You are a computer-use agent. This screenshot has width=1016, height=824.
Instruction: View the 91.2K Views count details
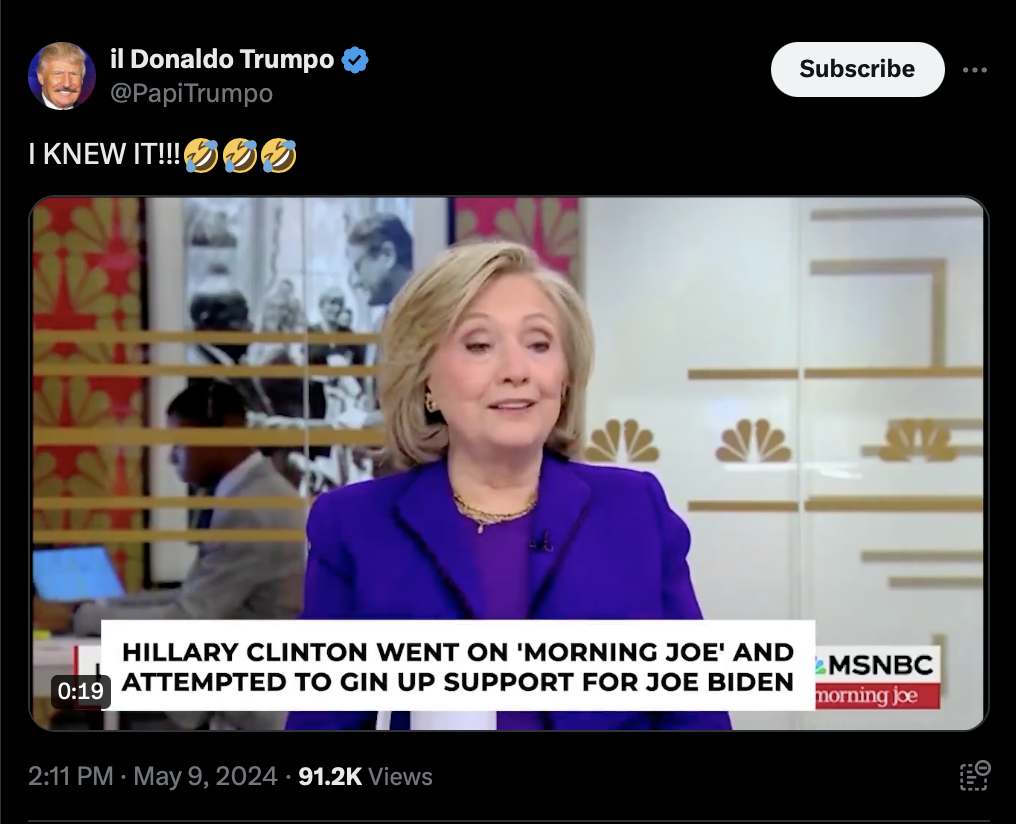(x=365, y=776)
